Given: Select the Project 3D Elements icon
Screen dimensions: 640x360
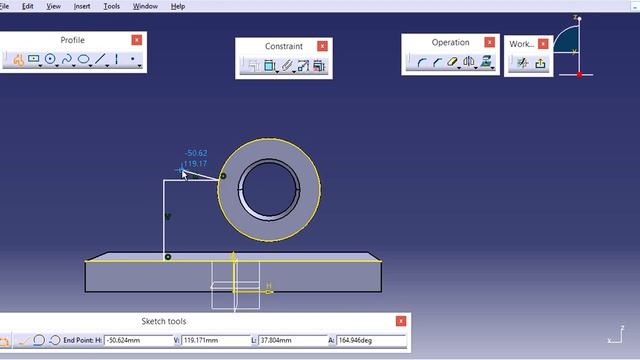Looking at the screenshot, I should [x=485, y=62].
